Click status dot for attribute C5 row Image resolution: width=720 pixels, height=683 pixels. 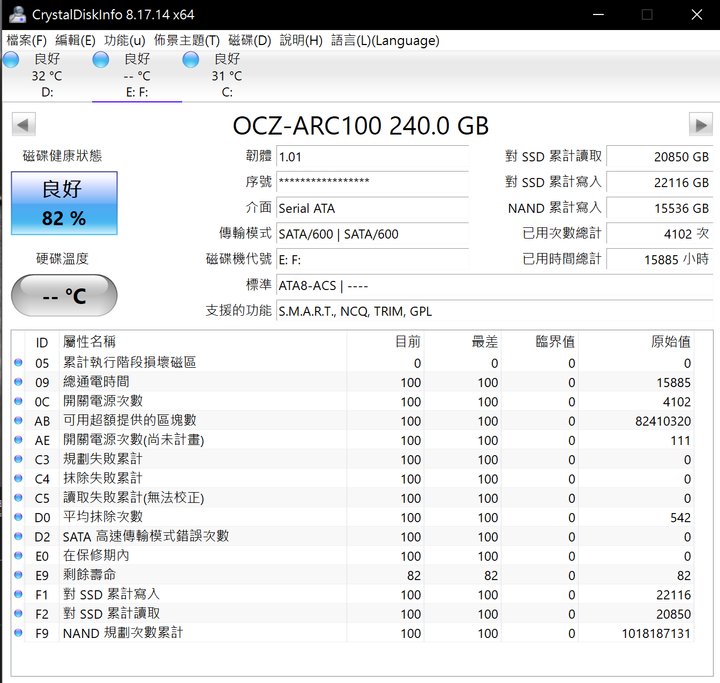[x=18, y=497]
